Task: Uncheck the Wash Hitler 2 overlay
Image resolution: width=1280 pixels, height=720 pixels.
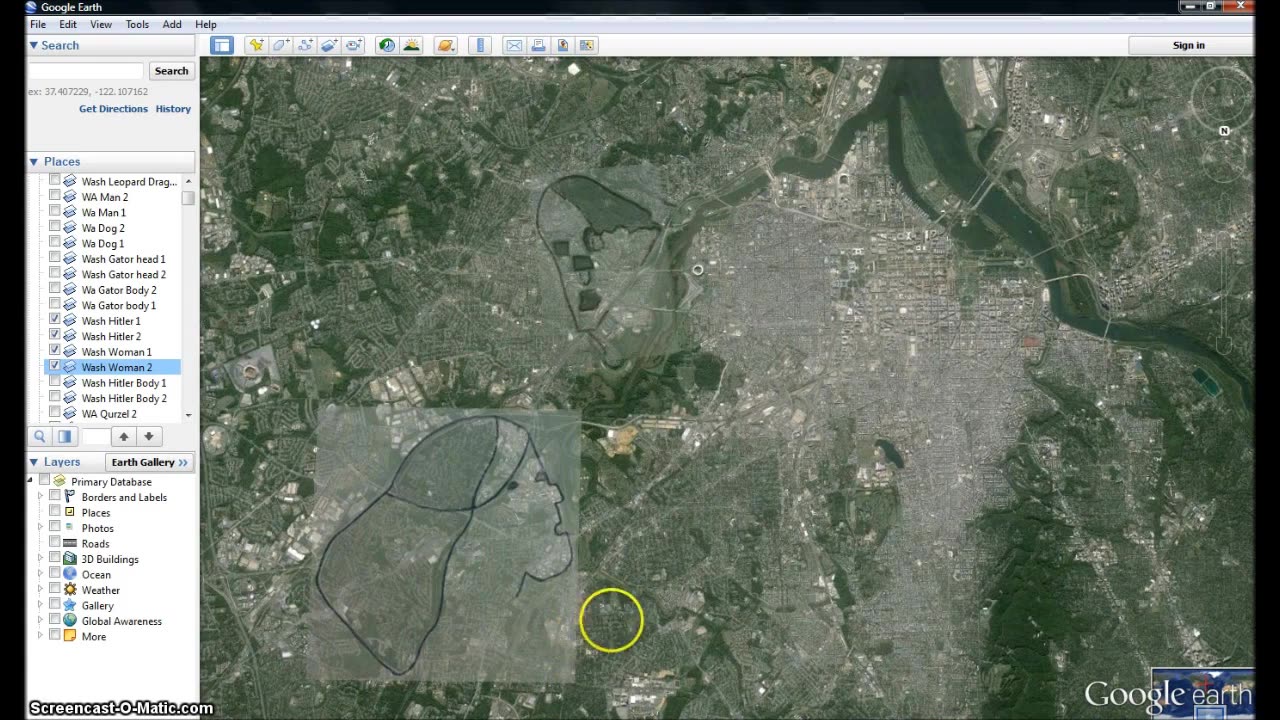Action: click(55, 336)
